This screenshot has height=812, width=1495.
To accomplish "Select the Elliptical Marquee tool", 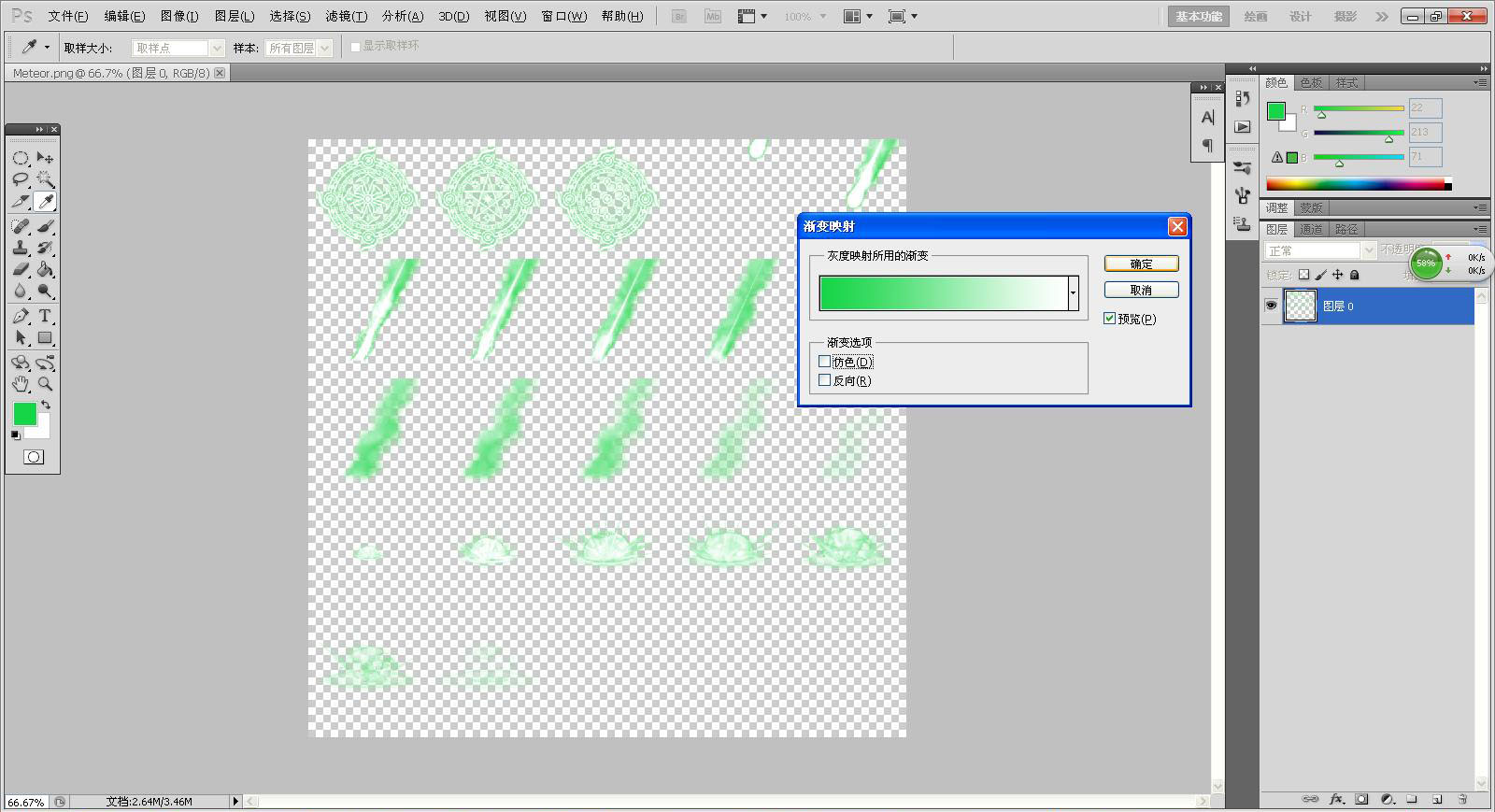I will (x=21, y=158).
